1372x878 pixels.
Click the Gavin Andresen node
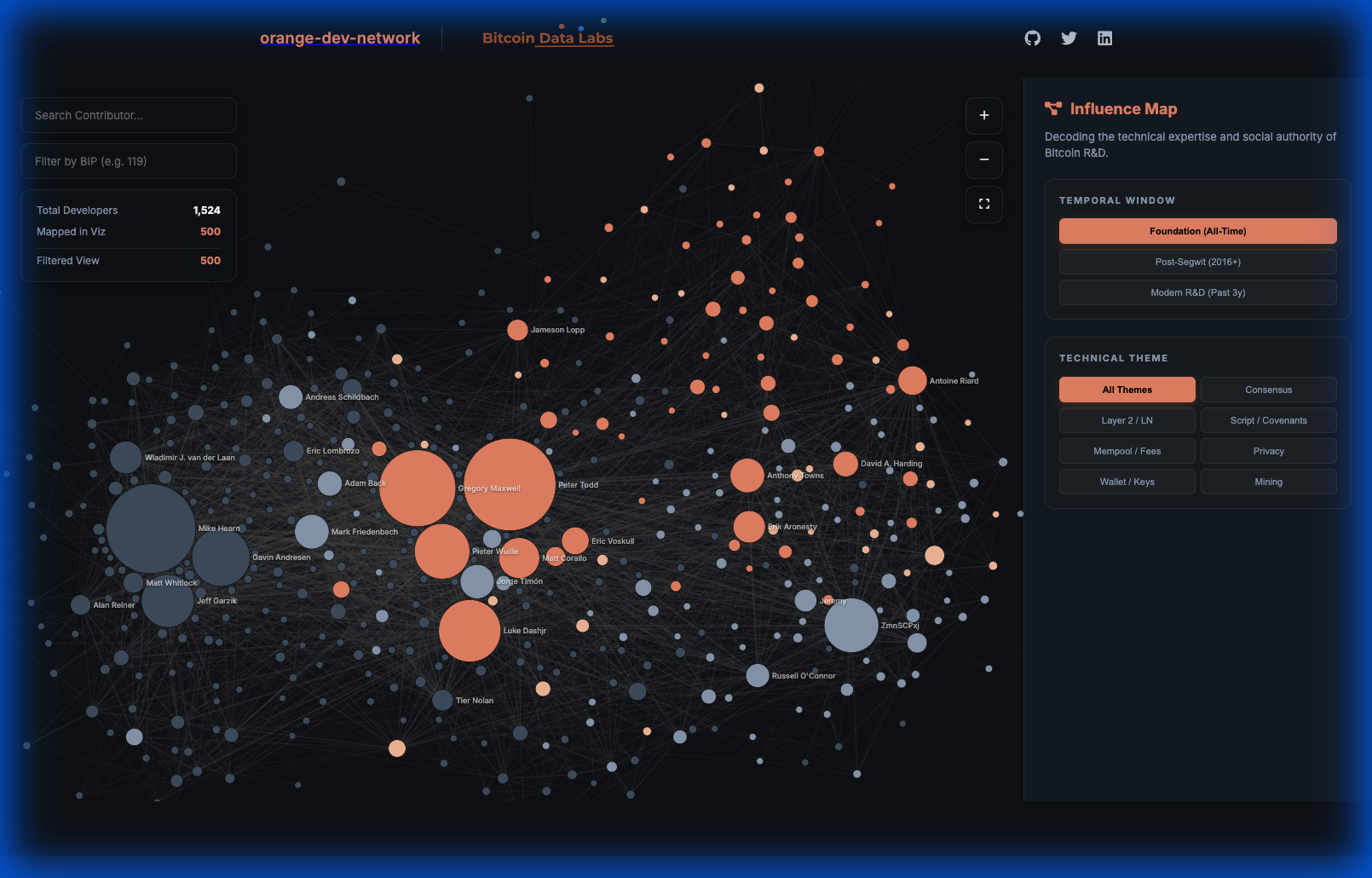pos(221,557)
